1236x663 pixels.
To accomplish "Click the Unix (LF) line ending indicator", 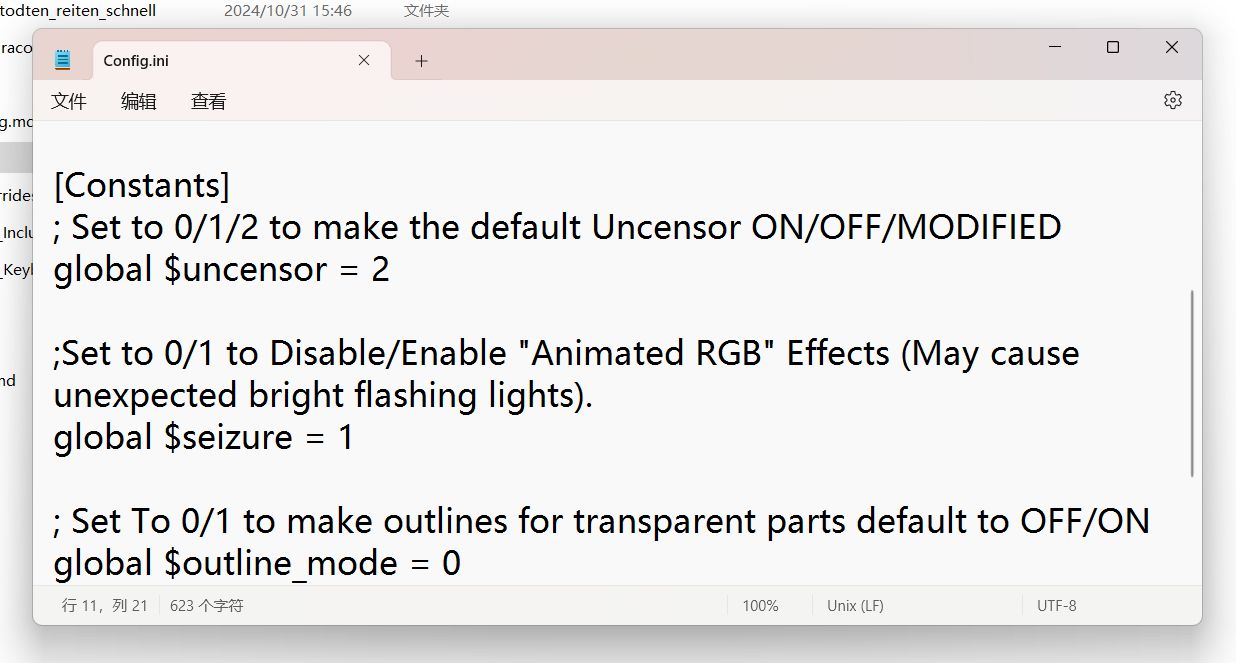I will (x=855, y=605).
